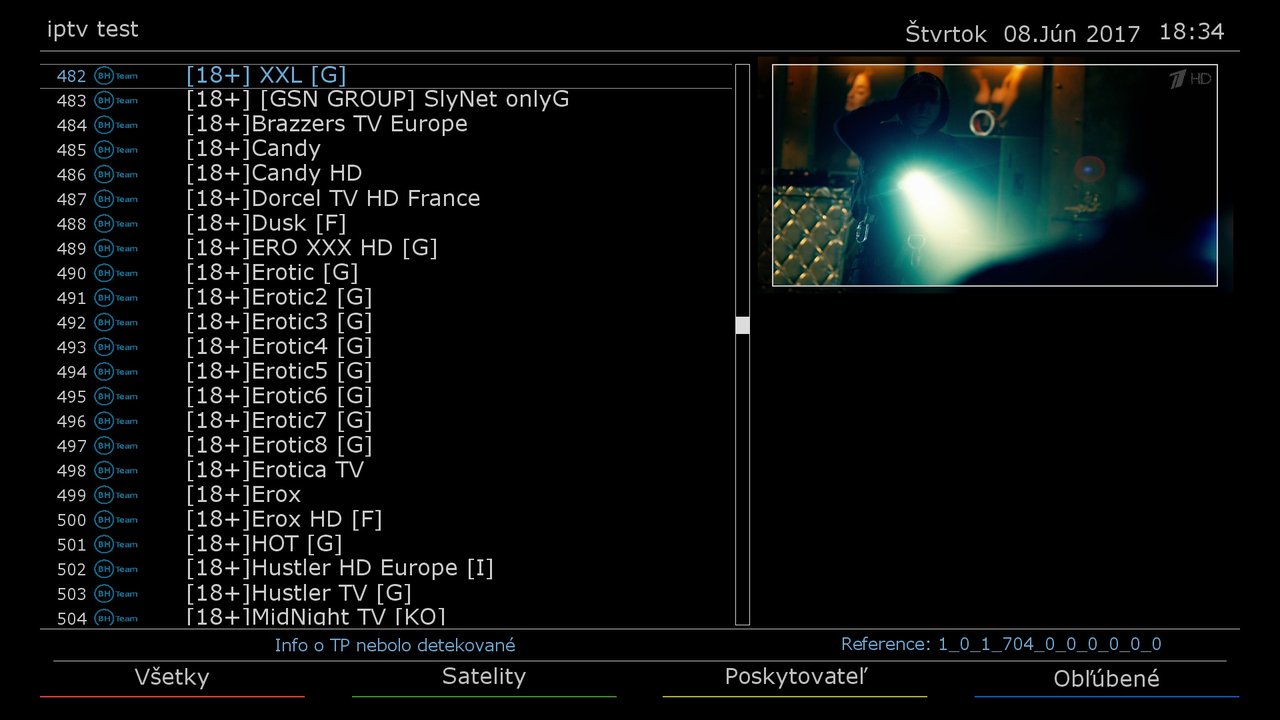Click BH Team icon for channel 486

point(116,174)
